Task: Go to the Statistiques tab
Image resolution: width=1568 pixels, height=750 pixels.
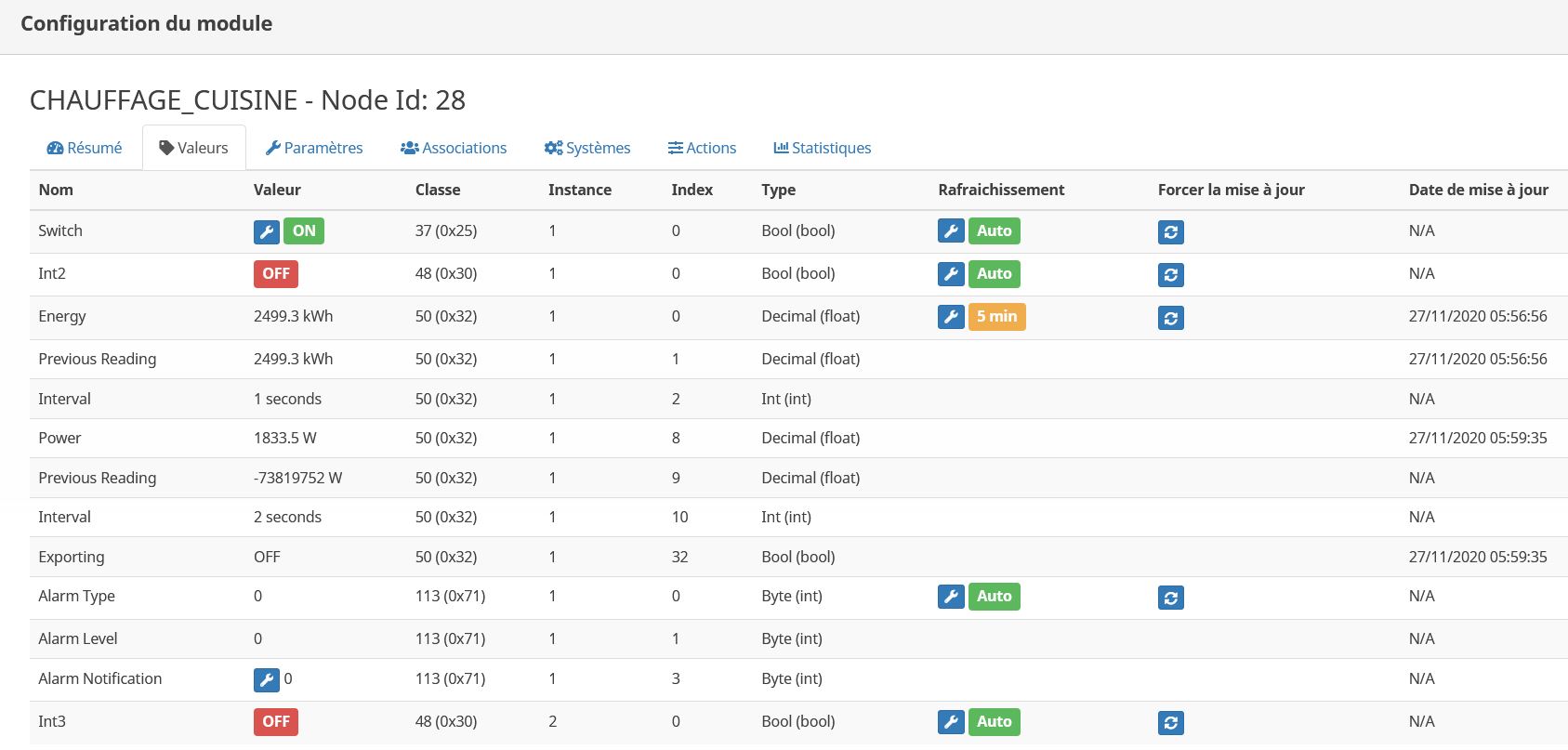Action: [823, 148]
